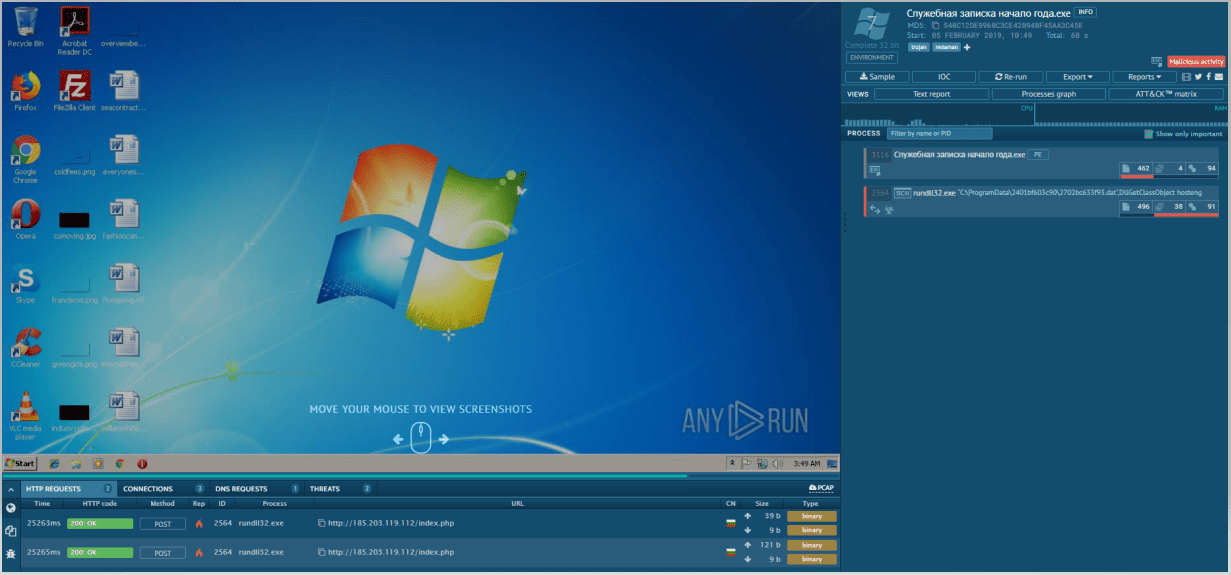Image resolution: width=1231 pixels, height=575 pixels.
Task: Open the CCleaner desktop shortcut
Action: click(x=25, y=348)
